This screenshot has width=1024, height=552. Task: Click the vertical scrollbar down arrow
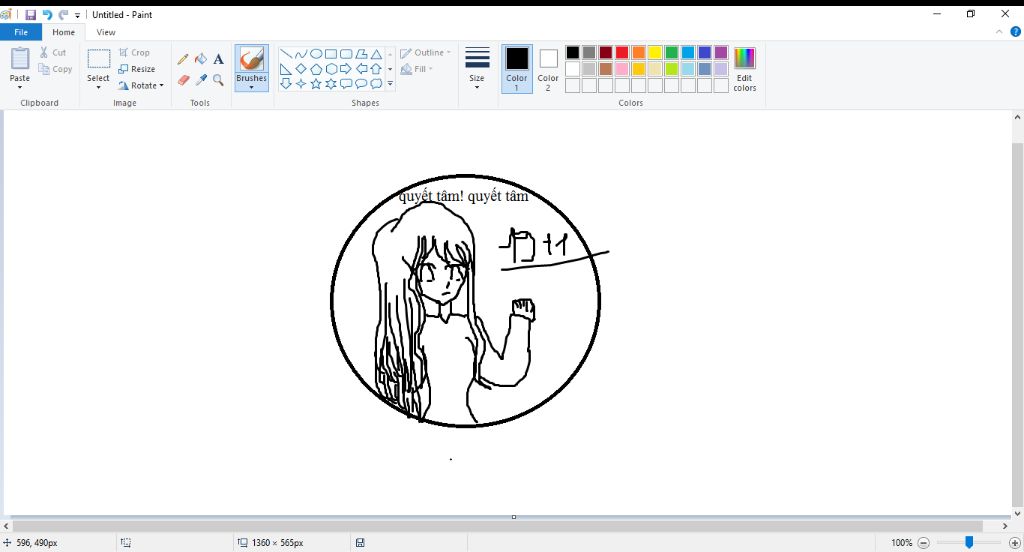coord(1017,514)
